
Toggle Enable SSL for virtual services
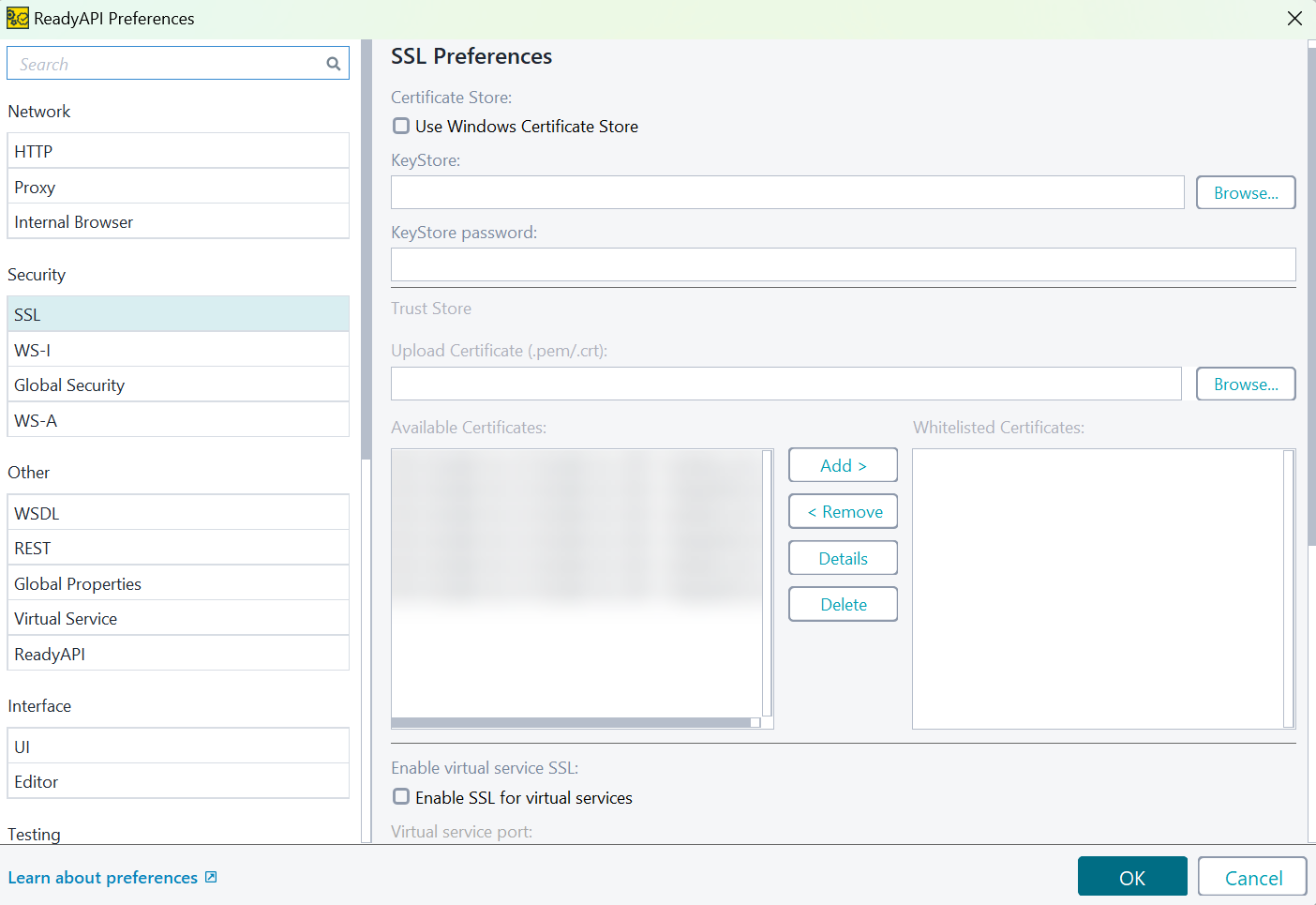coord(401,797)
